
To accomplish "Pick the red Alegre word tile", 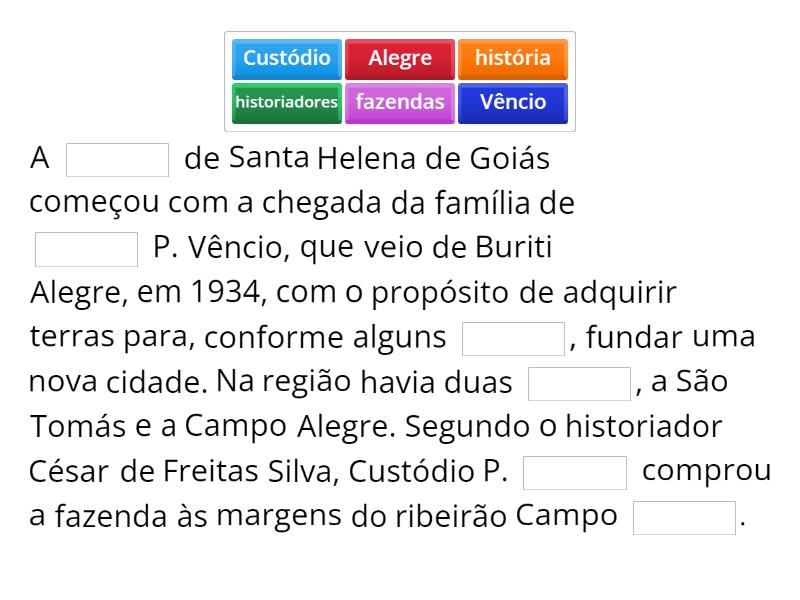I will tap(400, 59).
